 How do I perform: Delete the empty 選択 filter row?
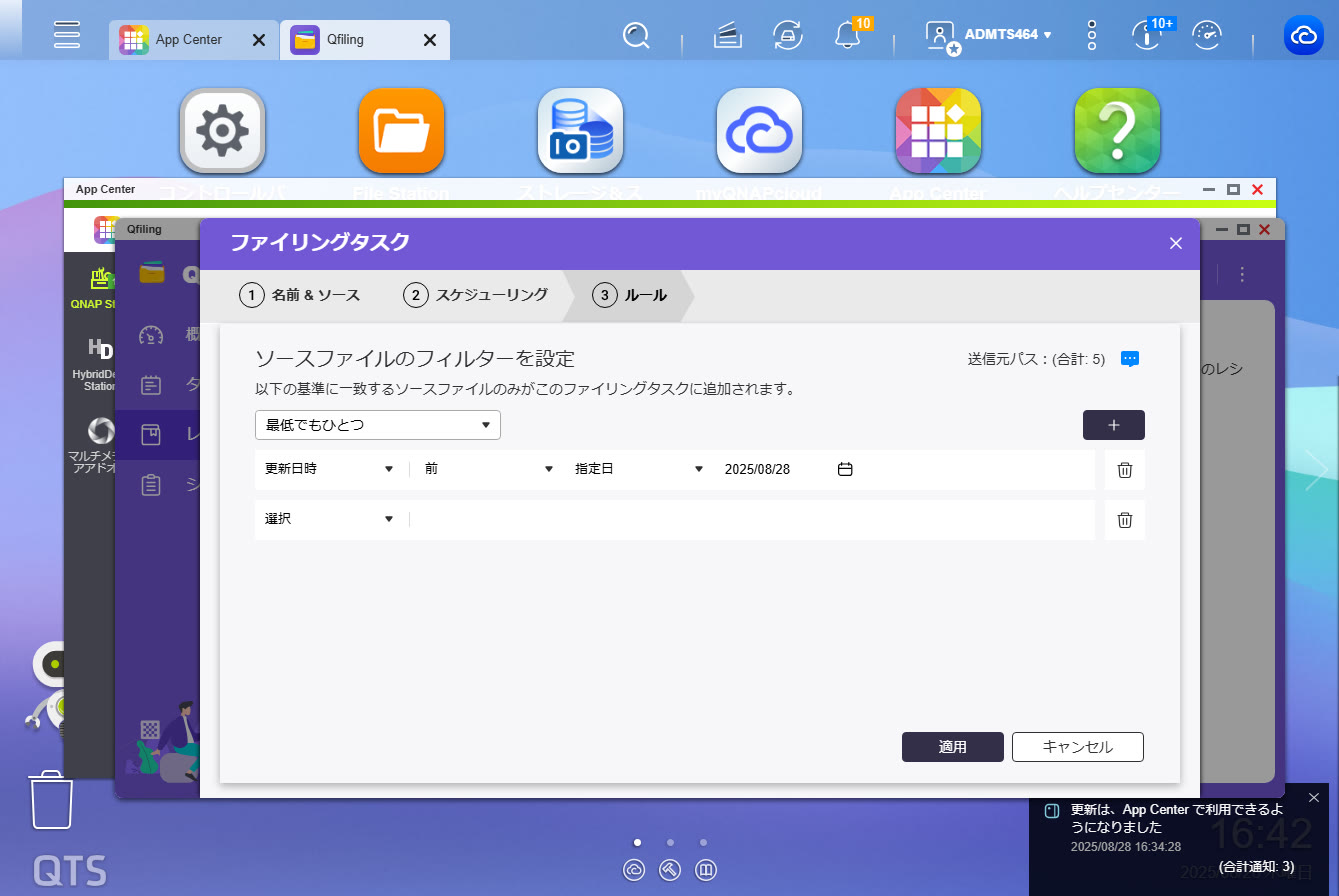click(1124, 520)
